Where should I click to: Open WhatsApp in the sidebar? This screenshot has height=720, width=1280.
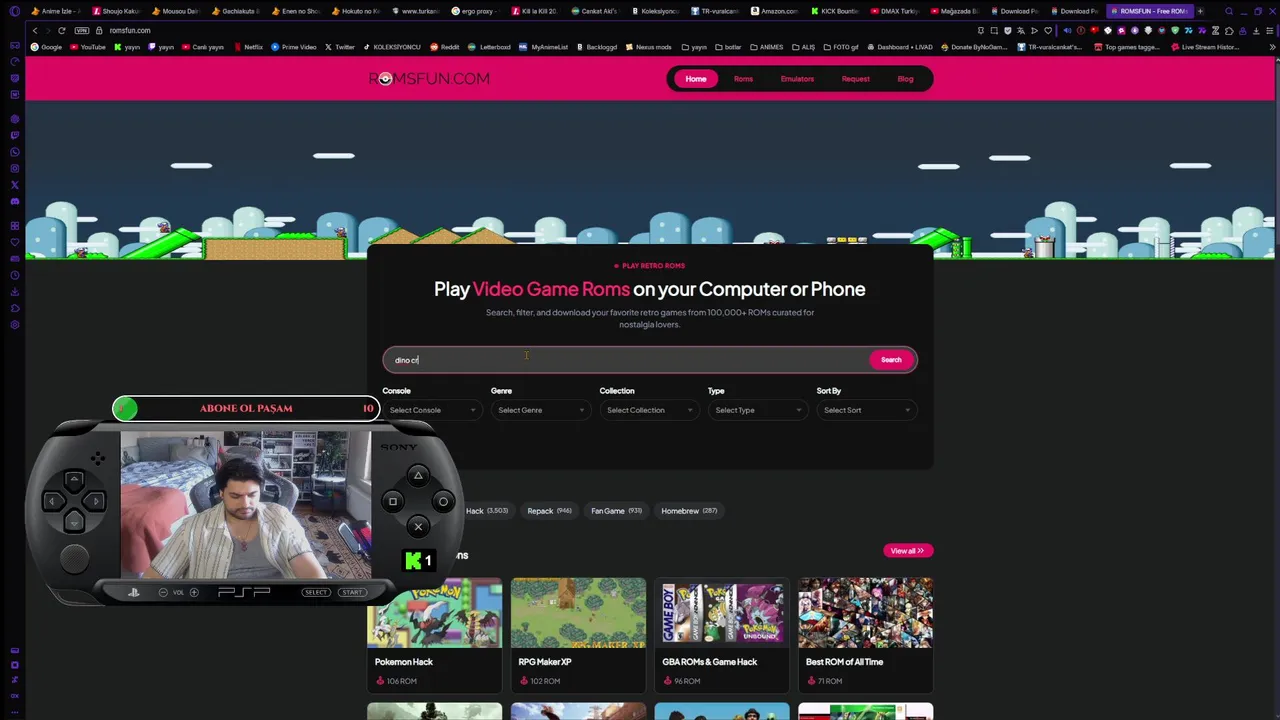pos(14,152)
